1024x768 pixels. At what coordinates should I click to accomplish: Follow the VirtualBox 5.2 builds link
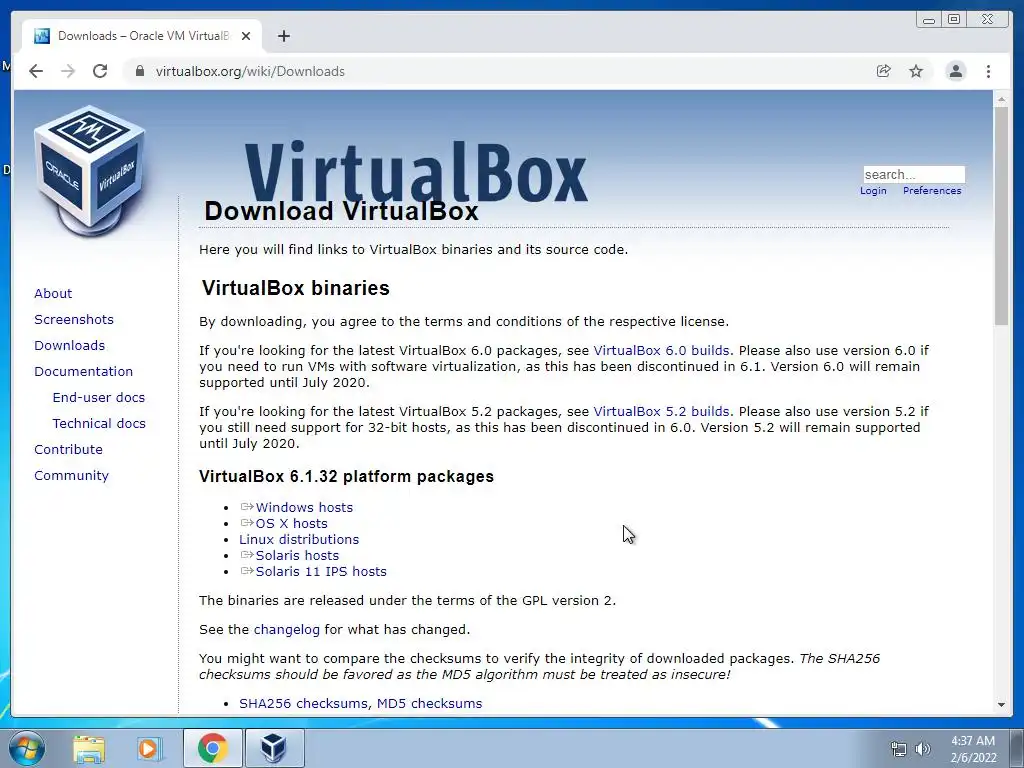tap(661, 411)
